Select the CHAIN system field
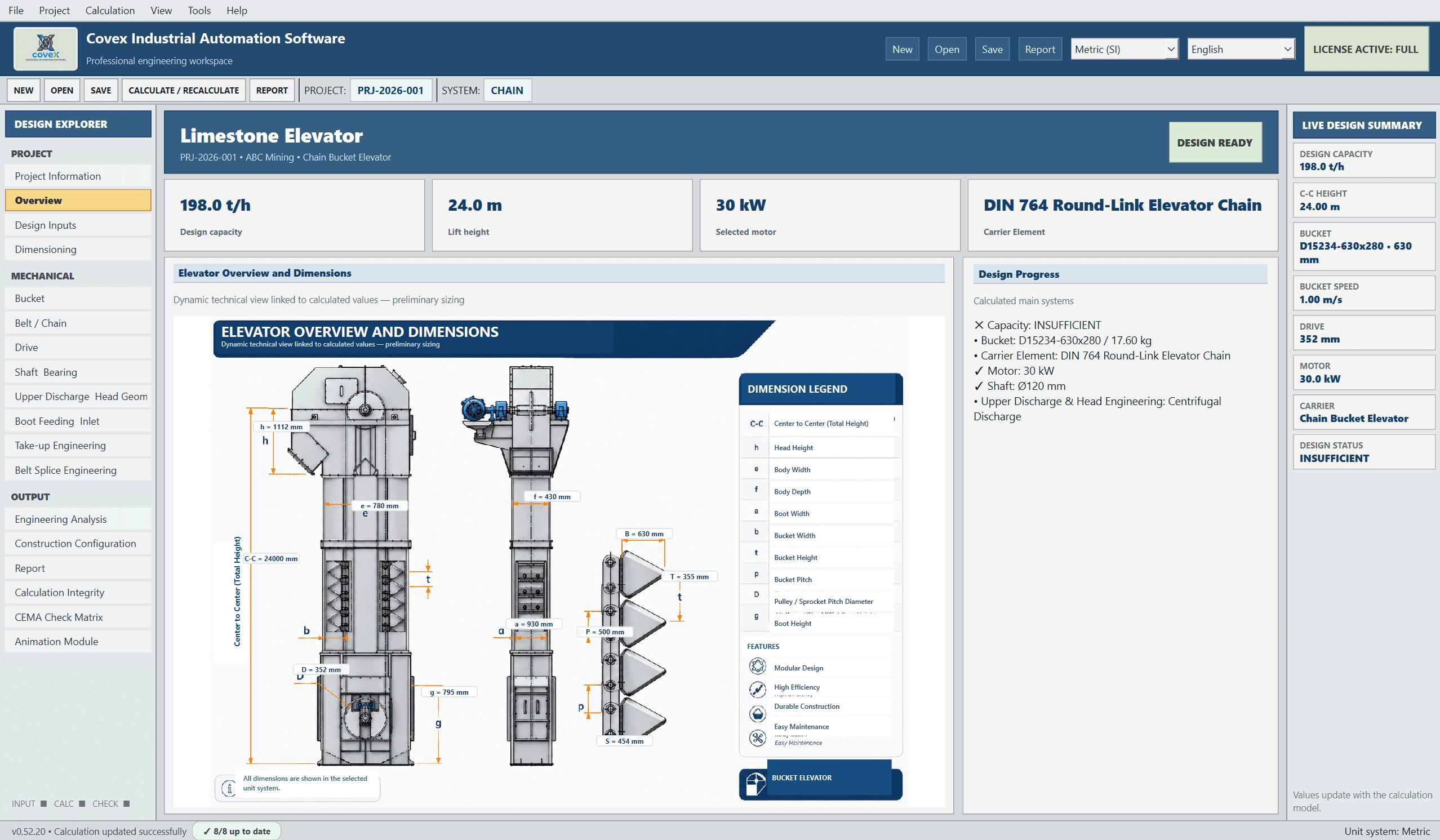Screen dimensions: 1440x840 pos(507,90)
